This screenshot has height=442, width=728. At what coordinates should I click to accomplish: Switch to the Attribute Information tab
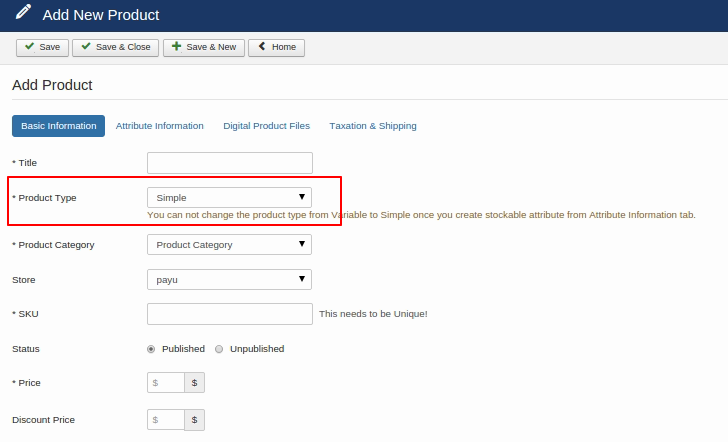click(159, 126)
